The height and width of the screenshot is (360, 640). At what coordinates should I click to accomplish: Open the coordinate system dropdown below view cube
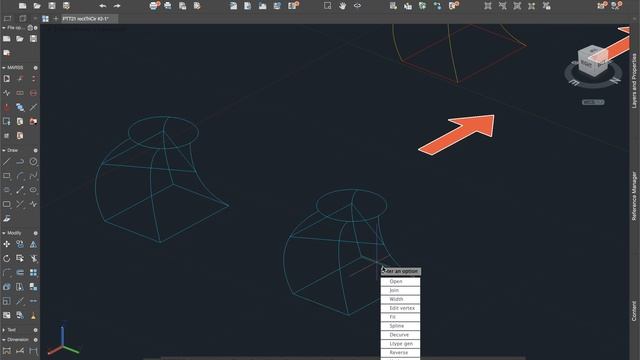click(593, 102)
